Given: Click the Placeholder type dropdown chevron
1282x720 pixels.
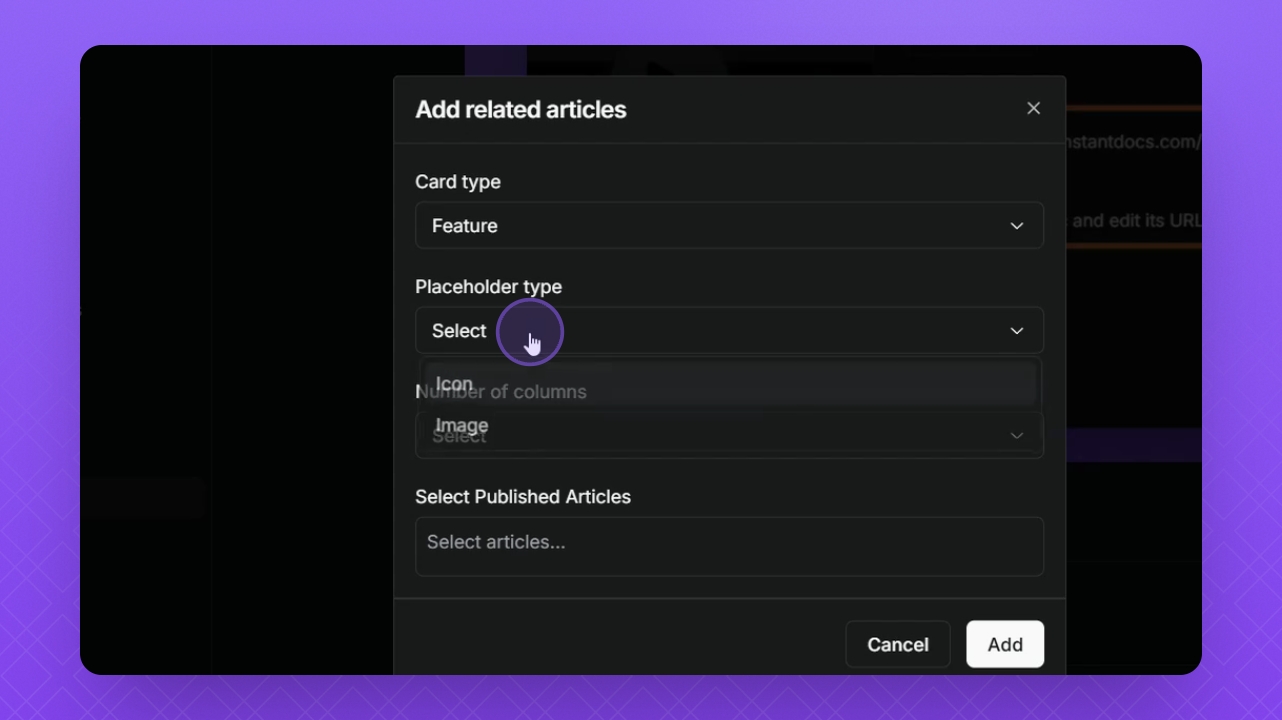Looking at the screenshot, I should [x=1017, y=331].
